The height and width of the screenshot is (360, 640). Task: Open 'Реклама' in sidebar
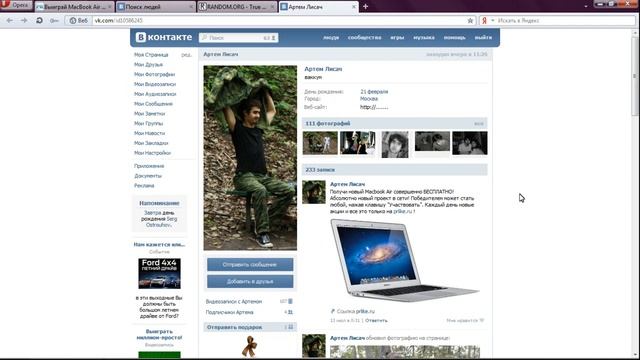(144, 186)
